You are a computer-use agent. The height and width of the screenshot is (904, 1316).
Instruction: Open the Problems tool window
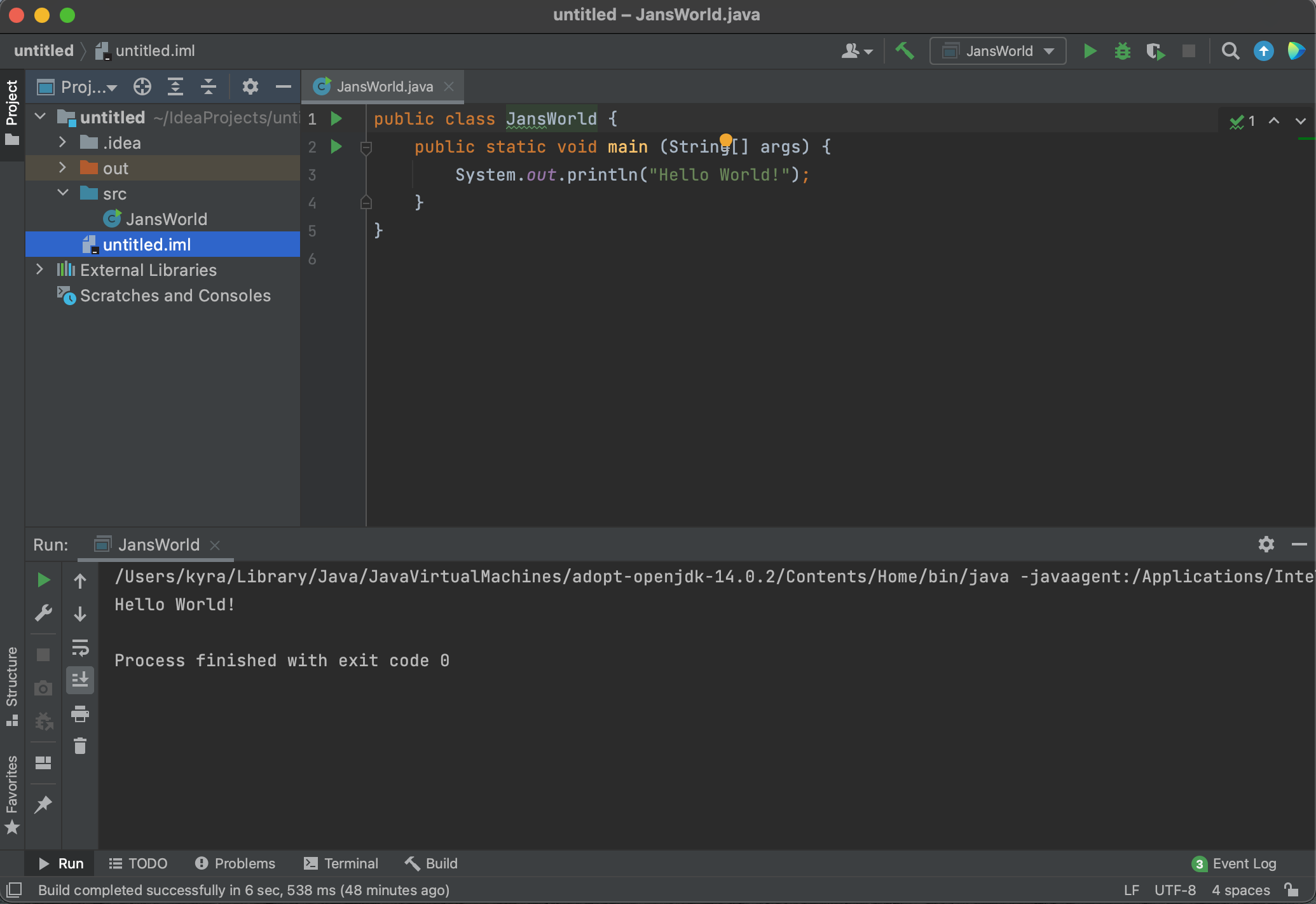tap(235, 863)
